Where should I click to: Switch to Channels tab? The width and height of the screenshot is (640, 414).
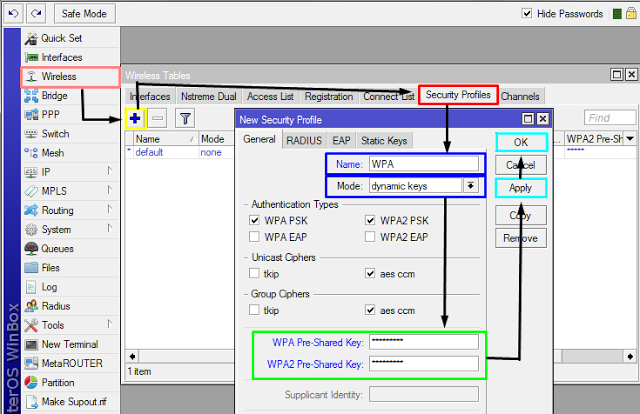tap(520, 96)
